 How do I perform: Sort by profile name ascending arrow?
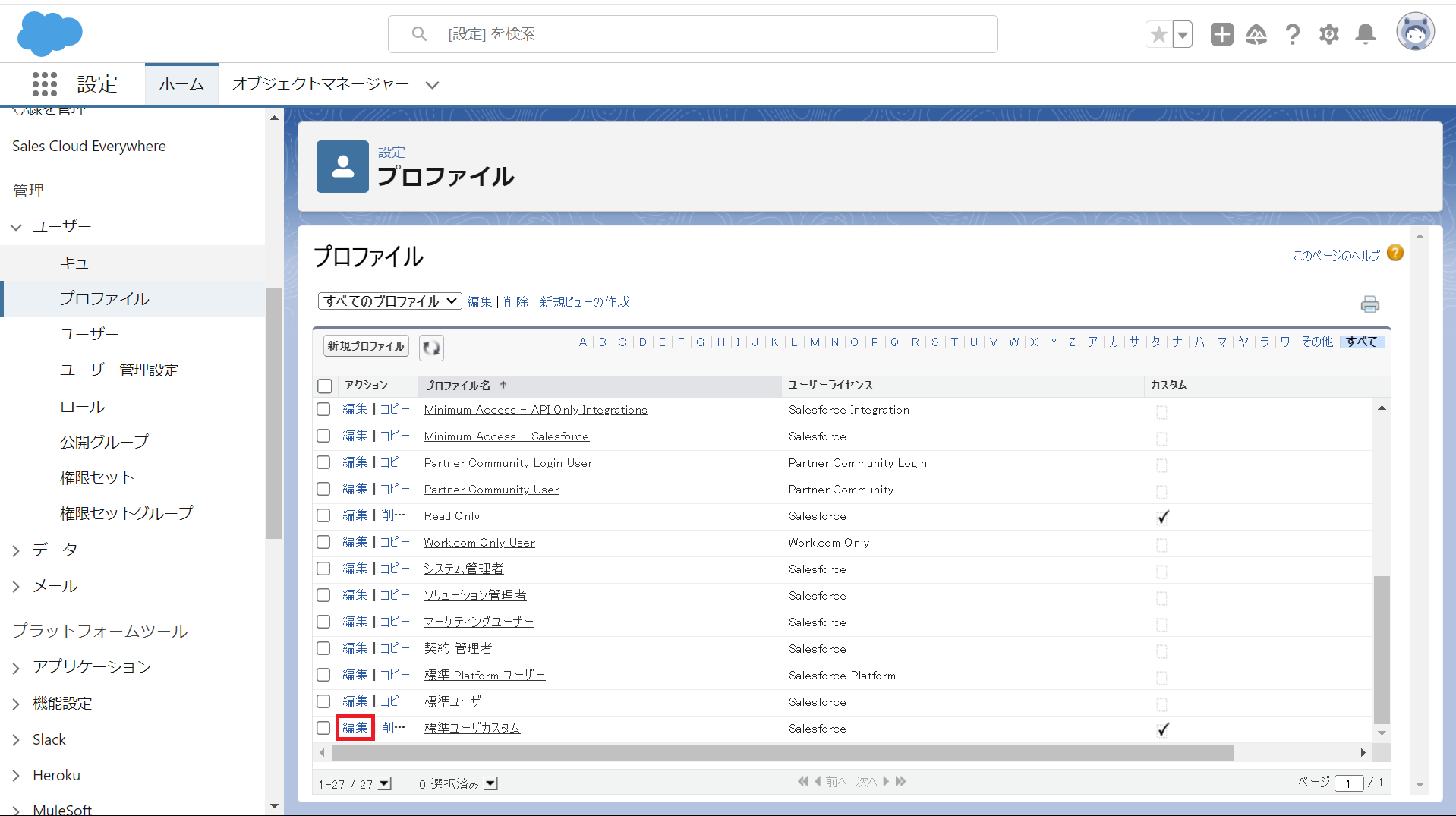[x=503, y=385]
